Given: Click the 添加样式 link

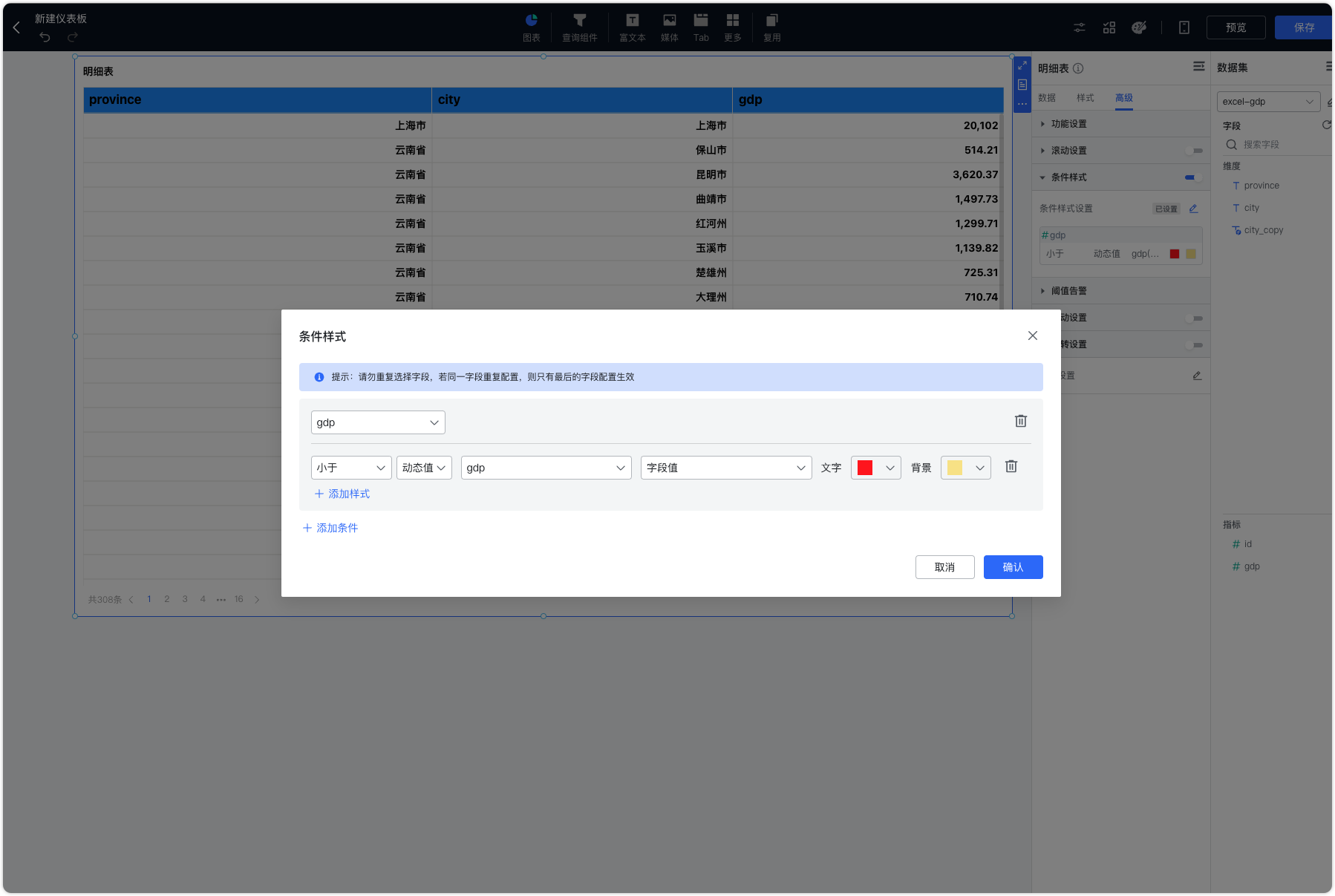Looking at the screenshot, I should pos(342,494).
